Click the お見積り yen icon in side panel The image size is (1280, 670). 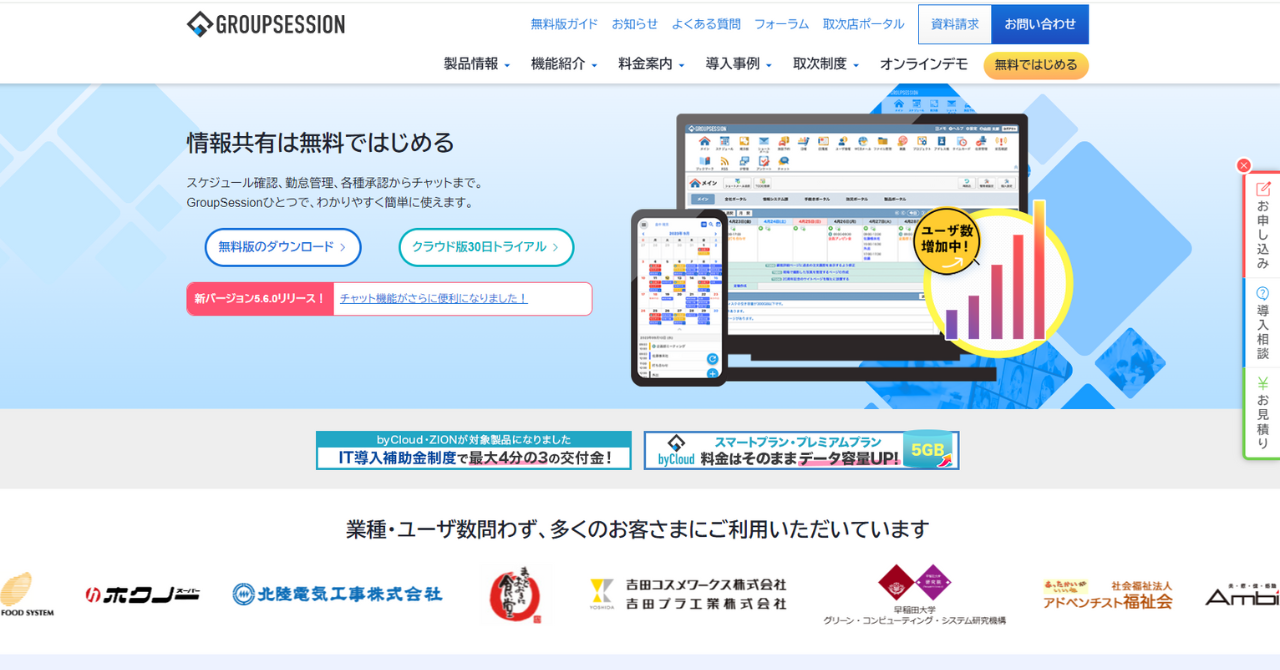tap(1263, 383)
